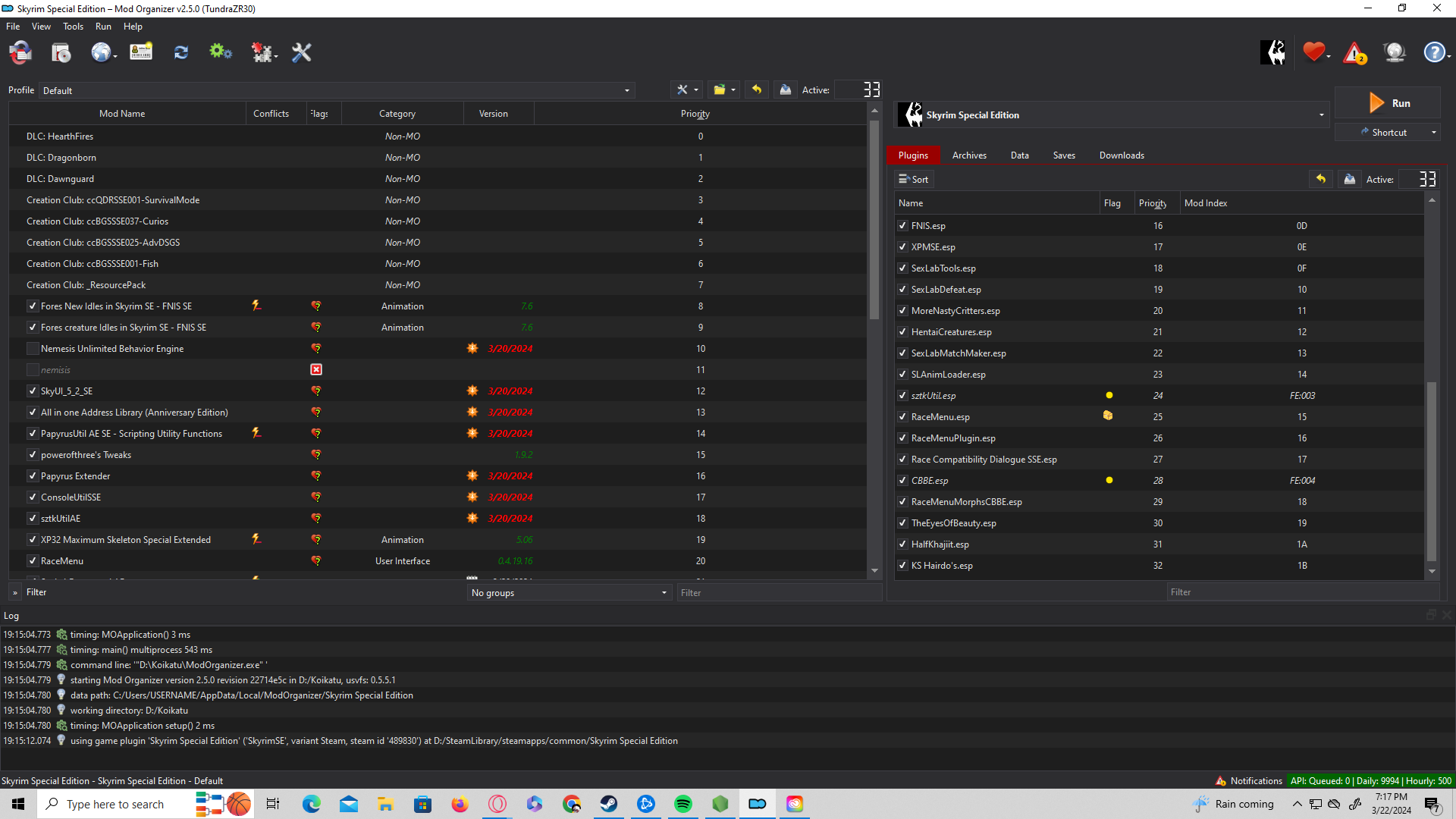Restore plugin list backup arrow icon
The height and width of the screenshot is (819, 1456).
1321,179
